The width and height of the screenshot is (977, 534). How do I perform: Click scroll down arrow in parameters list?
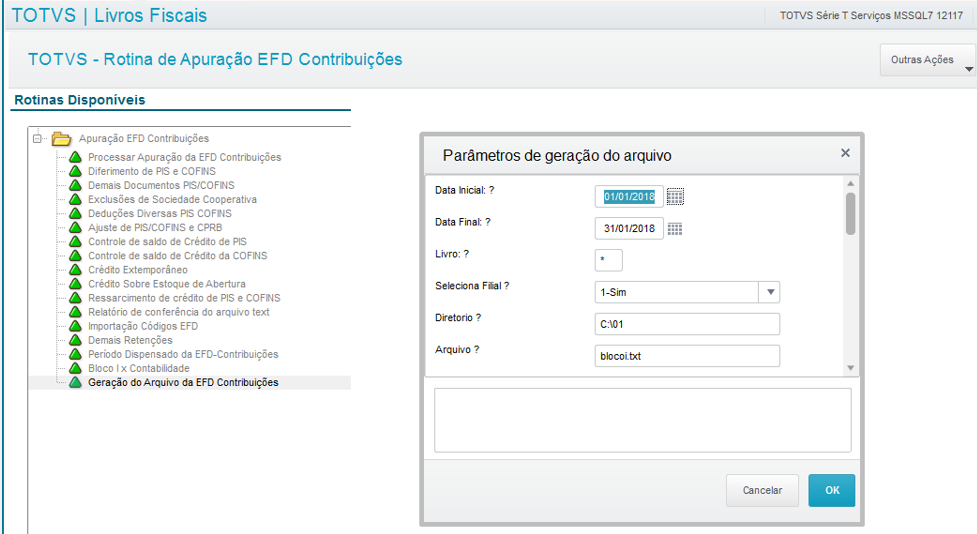851,368
